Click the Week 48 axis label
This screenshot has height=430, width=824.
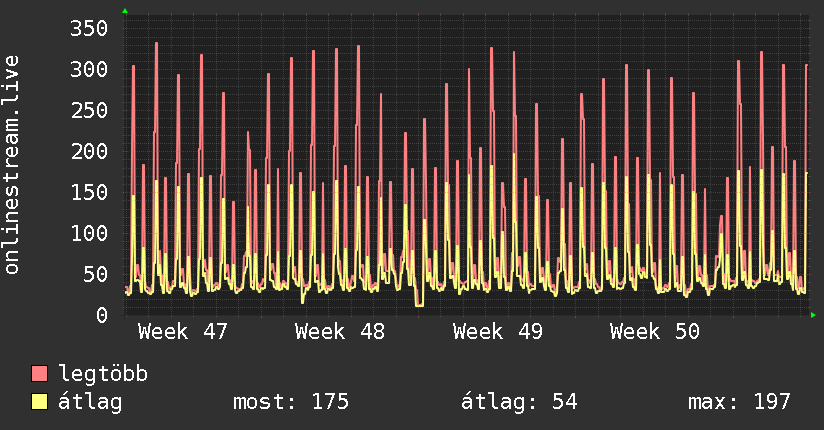pos(340,332)
